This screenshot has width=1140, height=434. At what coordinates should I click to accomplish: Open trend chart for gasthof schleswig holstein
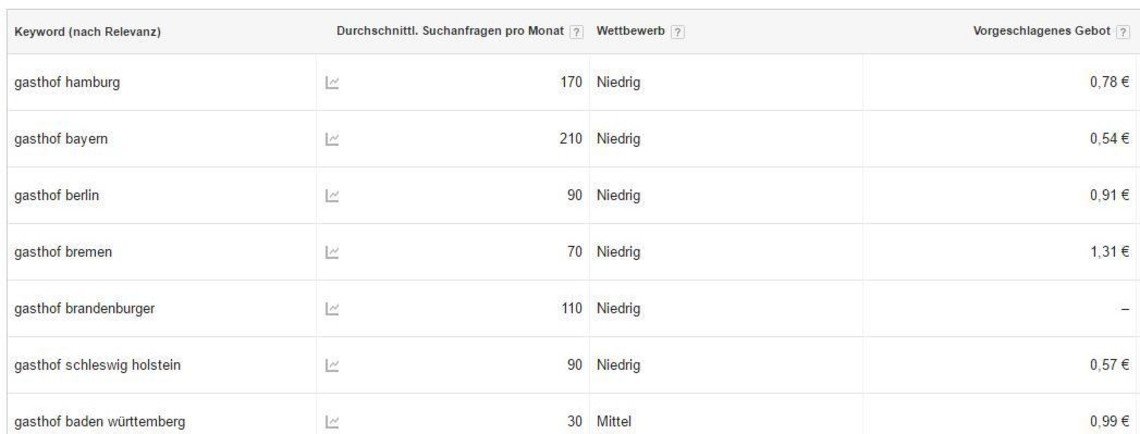click(332, 366)
